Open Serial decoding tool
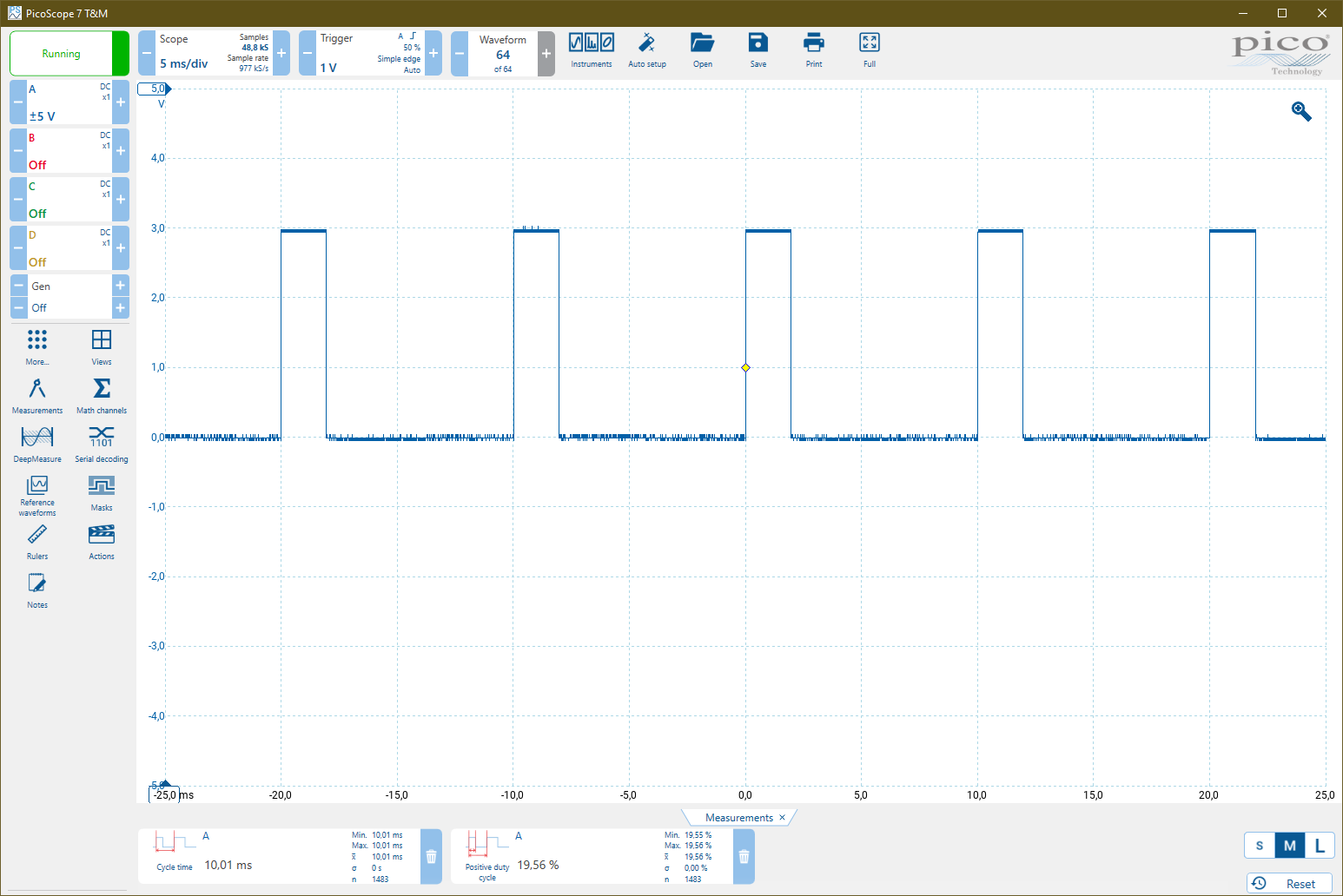 pos(101,443)
